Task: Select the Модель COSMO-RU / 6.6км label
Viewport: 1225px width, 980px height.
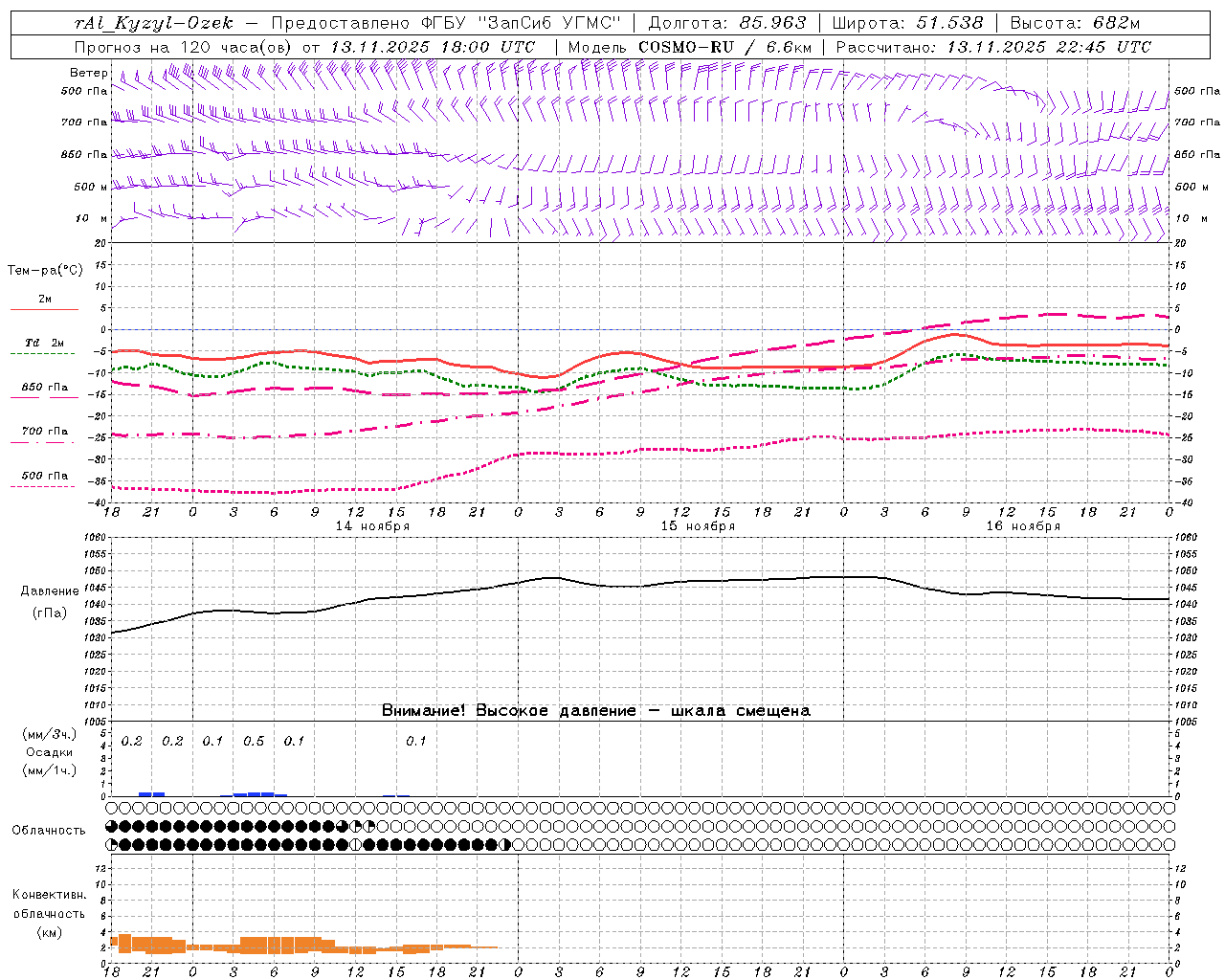Action: pos(690,47)
